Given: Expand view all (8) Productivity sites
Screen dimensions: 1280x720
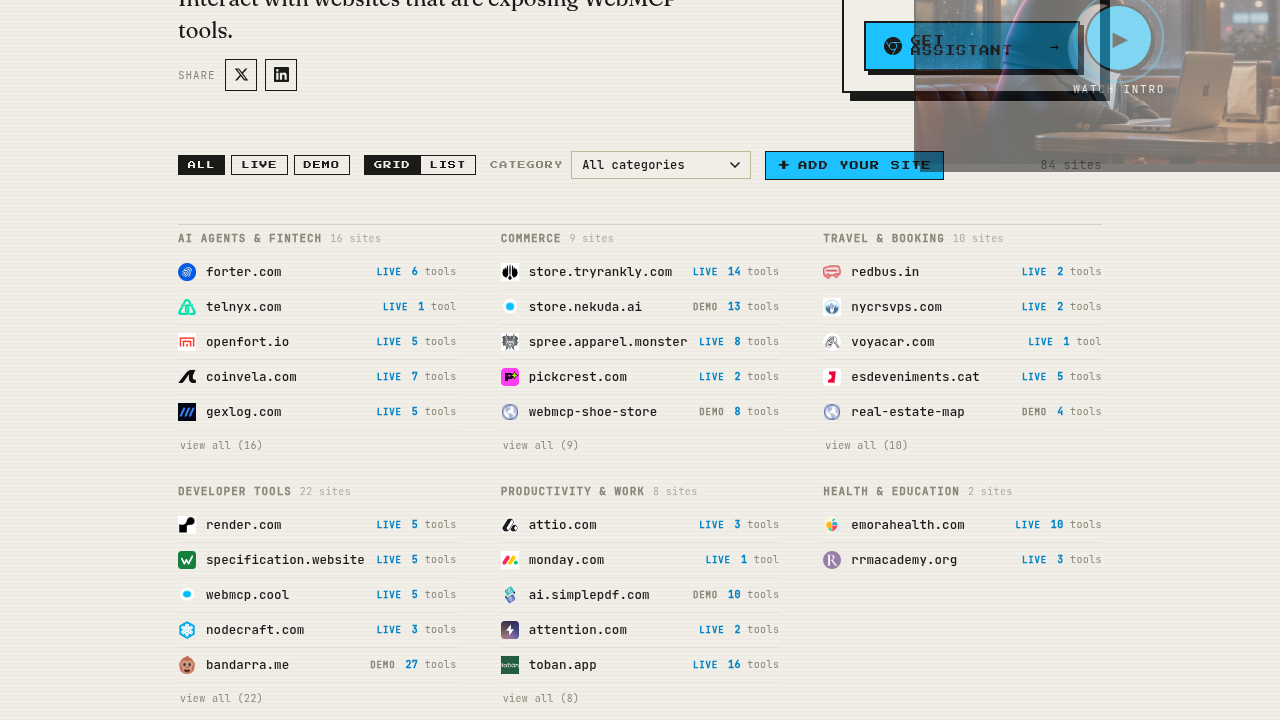Looking at the screenshot, I should point(541,699).
